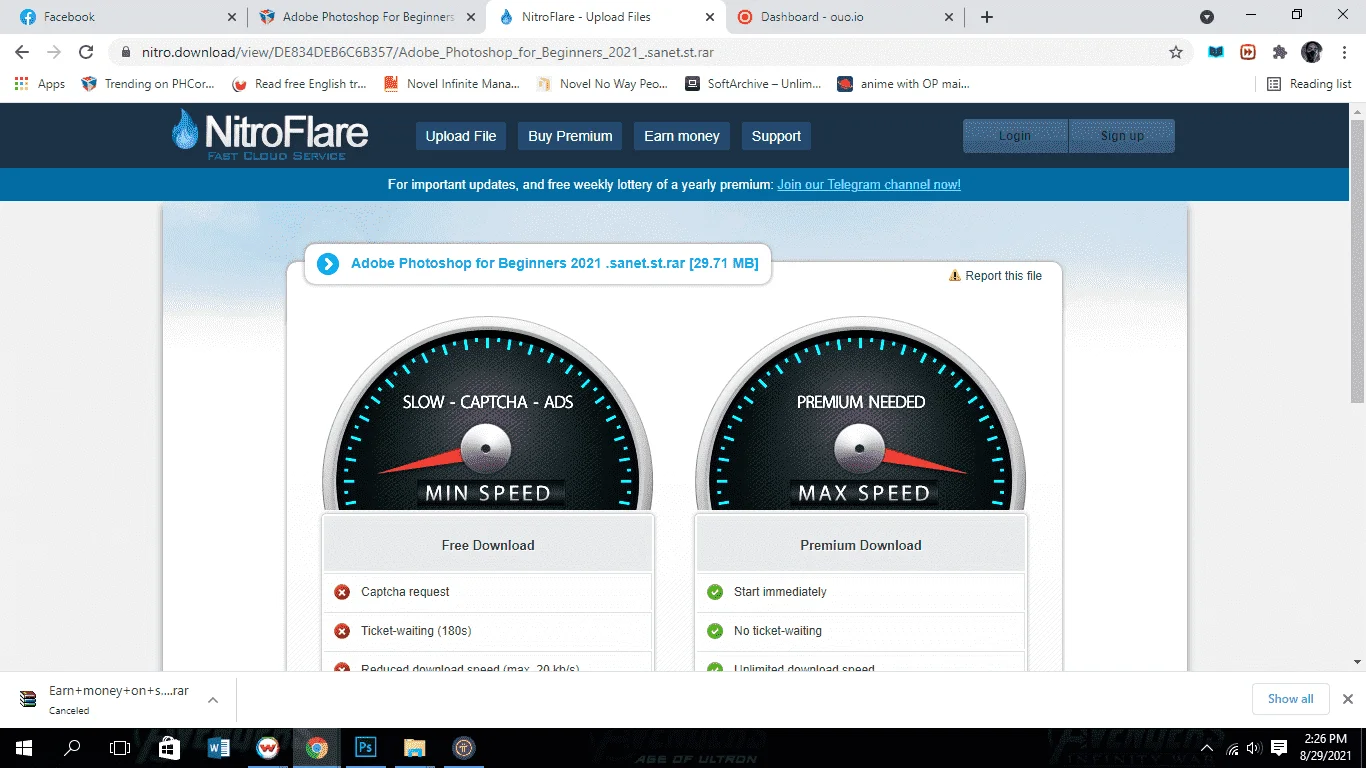Screen dimensions: 1366x768
Task: Open the Chrome profile avatar
Action: 1312,52
